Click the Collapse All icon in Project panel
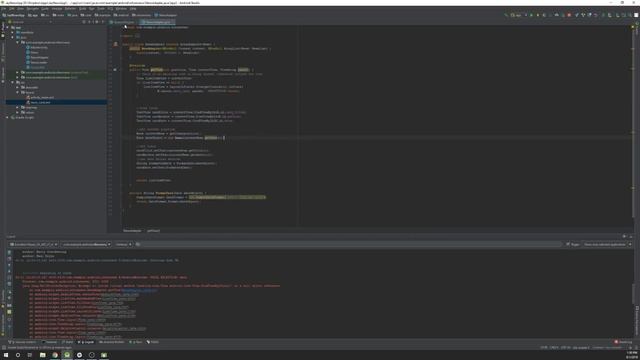The width and height of the screenshot is (640, 360). coord(89,22)
